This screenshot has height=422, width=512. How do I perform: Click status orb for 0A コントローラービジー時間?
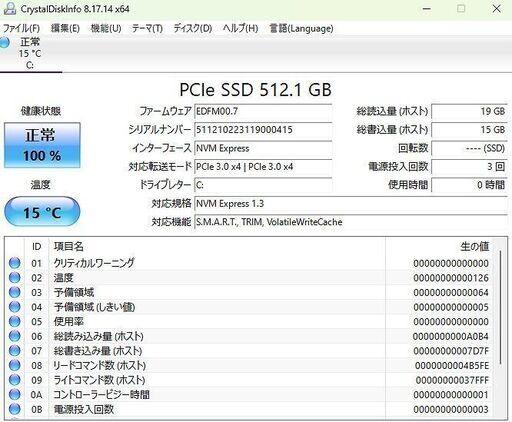click(x=14, y=395)
